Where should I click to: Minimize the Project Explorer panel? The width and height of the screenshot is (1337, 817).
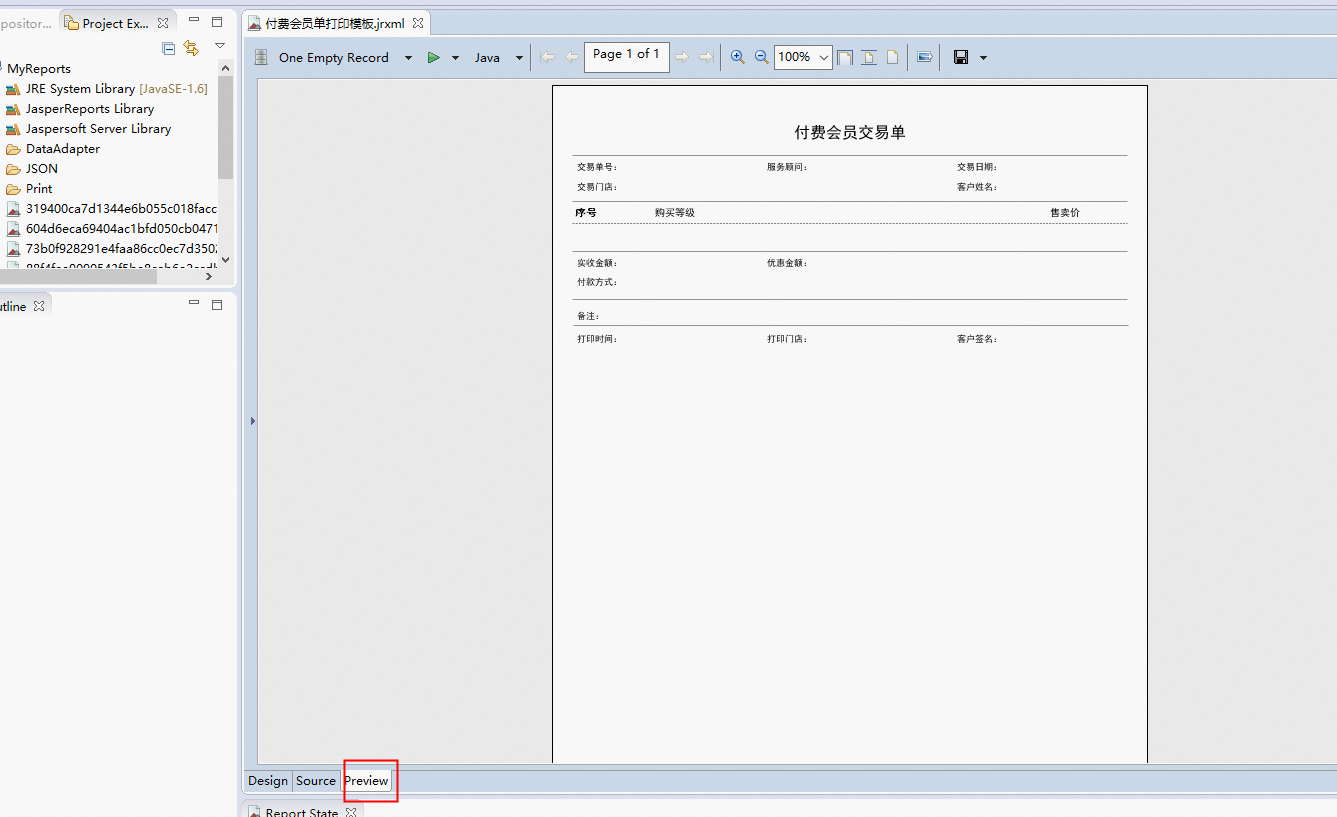click(x=194, y=21)
